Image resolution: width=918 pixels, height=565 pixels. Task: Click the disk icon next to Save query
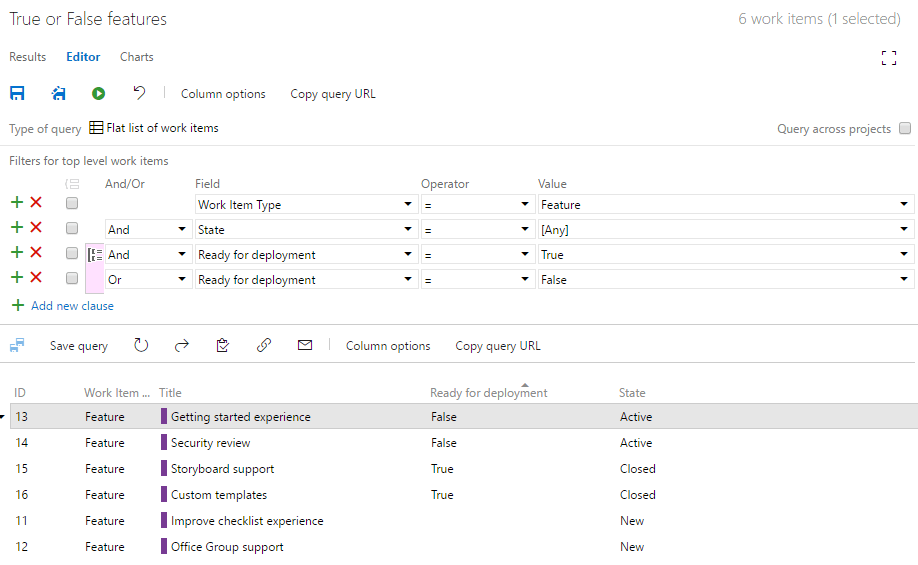click(17, 345)
